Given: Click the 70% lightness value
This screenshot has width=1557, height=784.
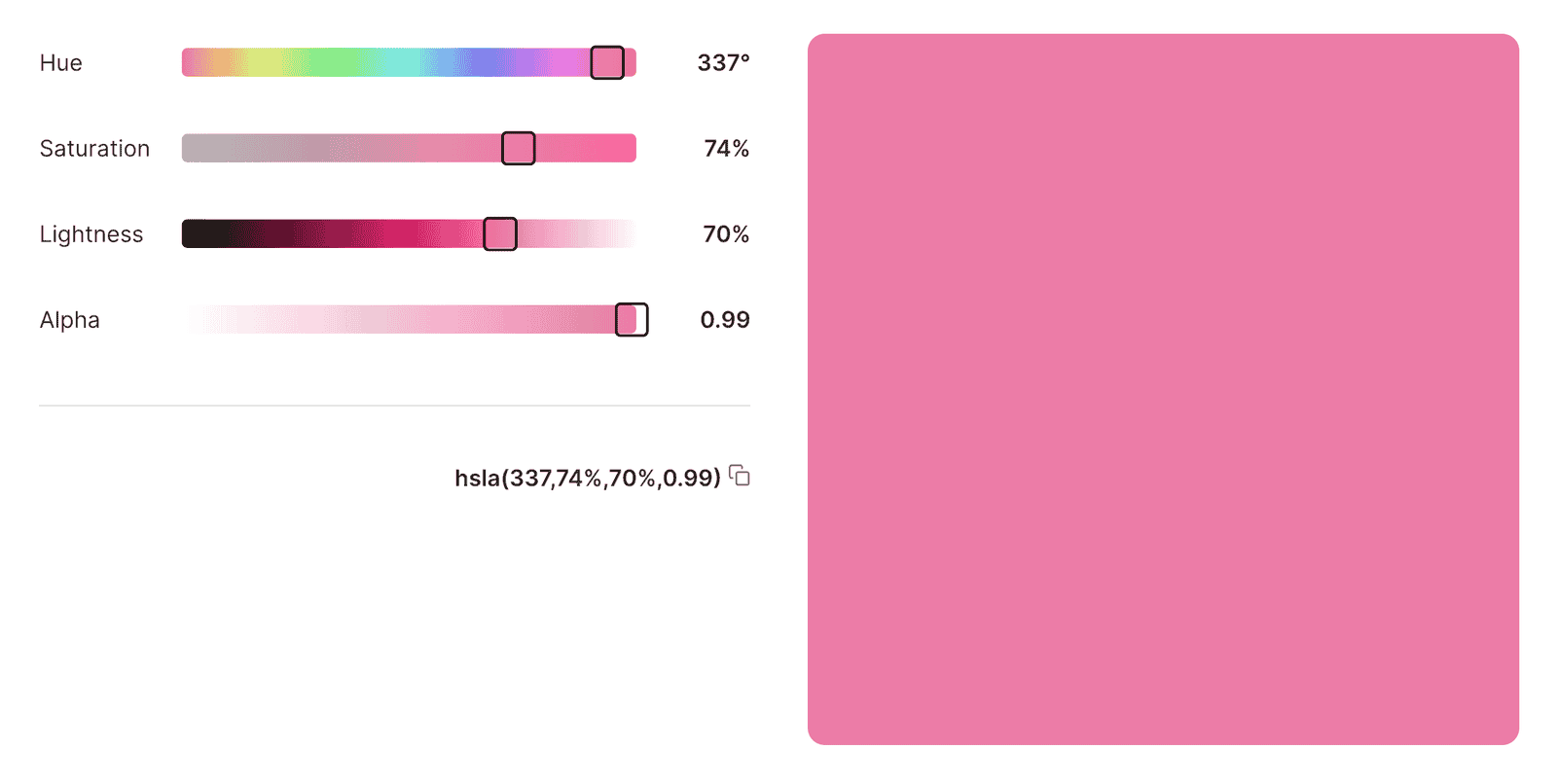Looking at the screenshot, I should [x=726, y=234].
